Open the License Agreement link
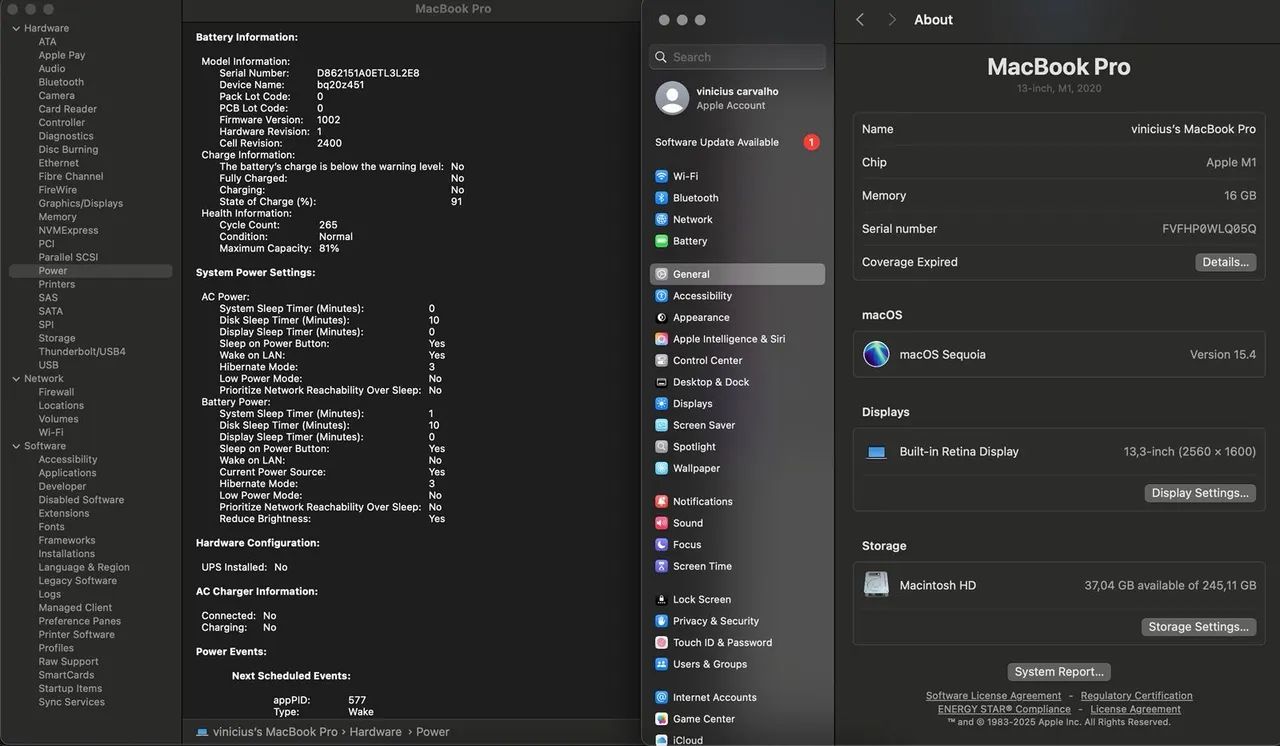Image resolution: width=1280 pixels, height=746 pixels. 1135,709
